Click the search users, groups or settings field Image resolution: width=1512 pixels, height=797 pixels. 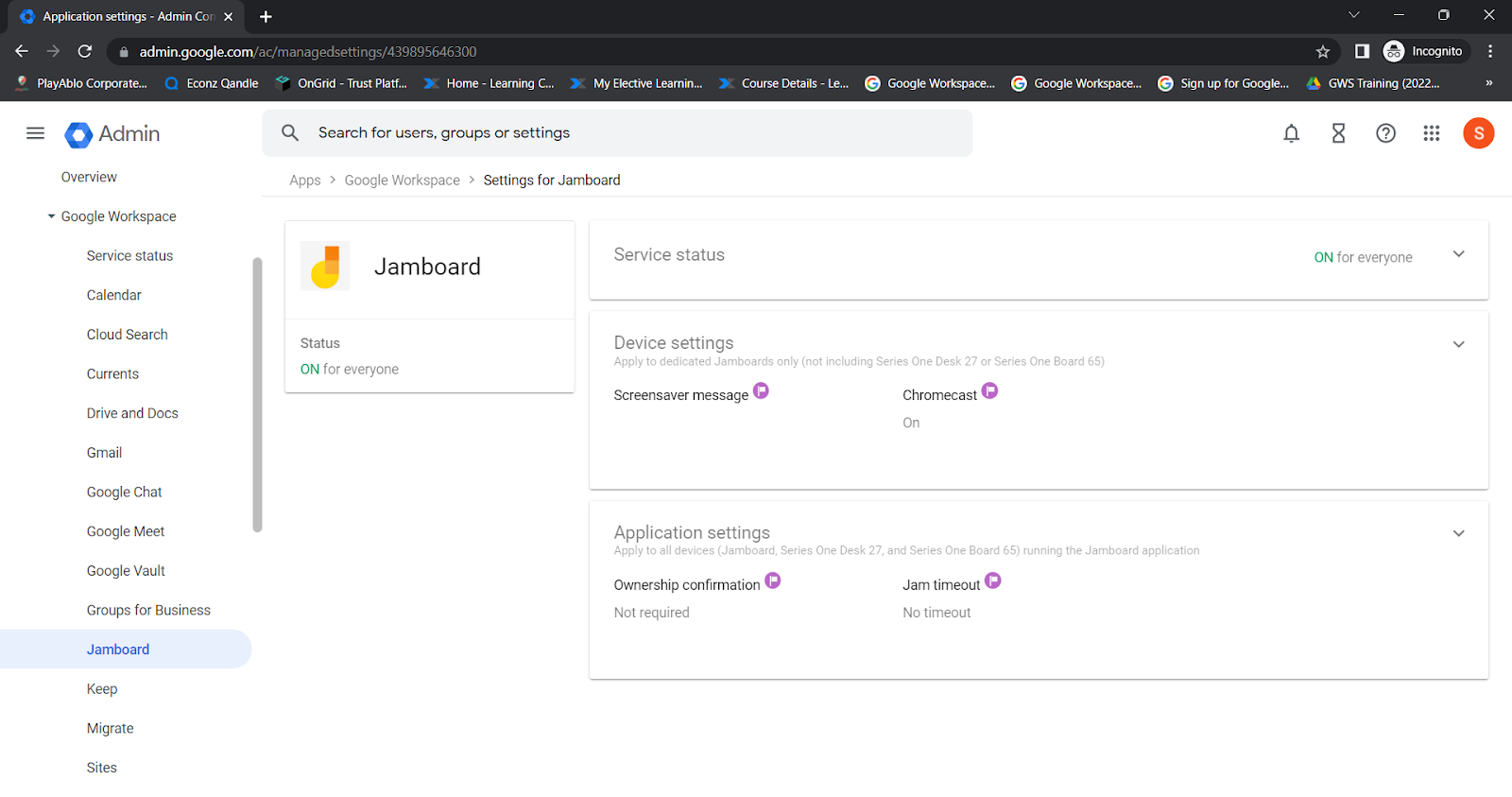pyautogui.click(x=617, y=133)
